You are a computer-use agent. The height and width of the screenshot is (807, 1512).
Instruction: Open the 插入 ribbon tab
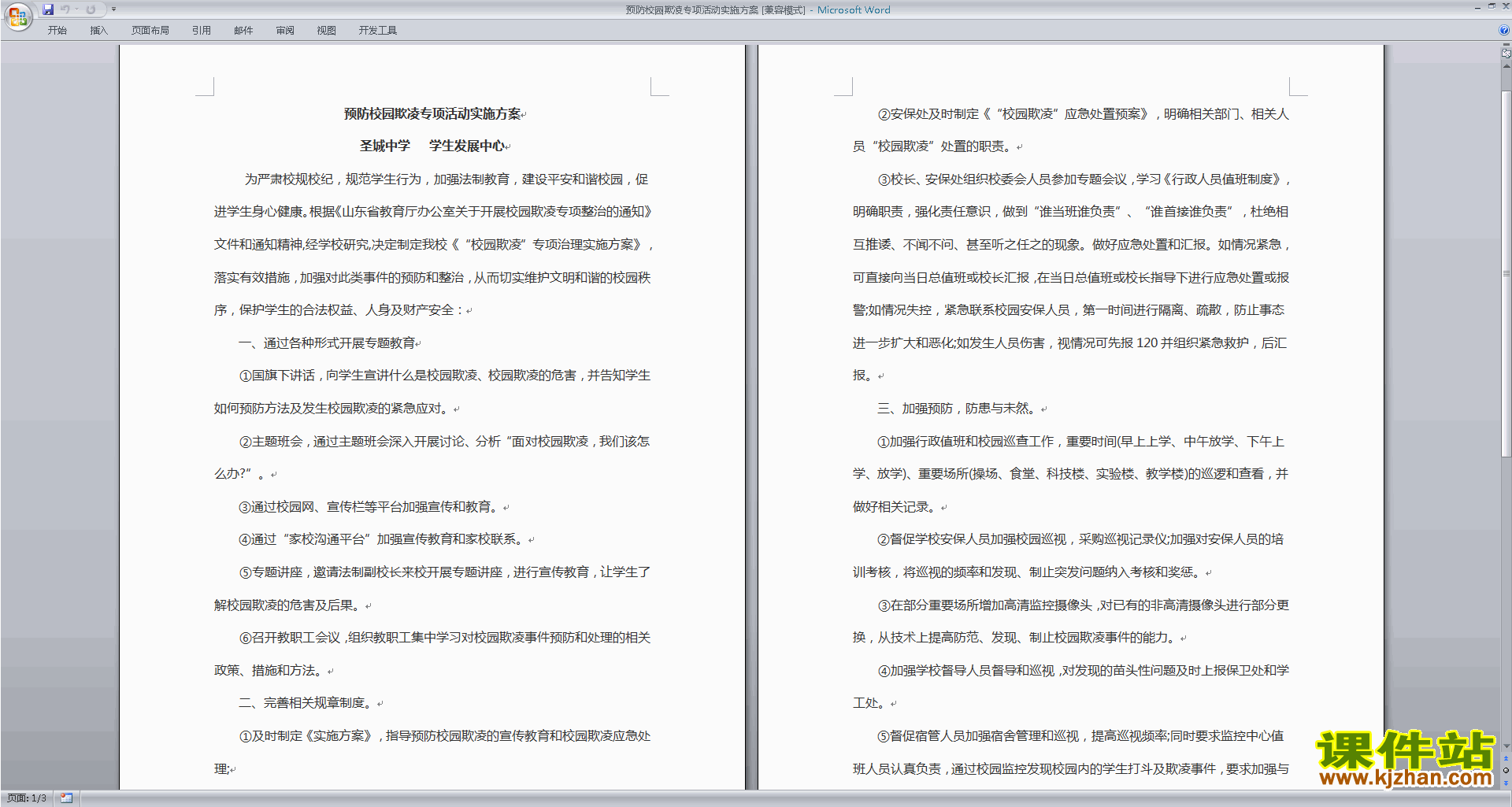point(98,31)
